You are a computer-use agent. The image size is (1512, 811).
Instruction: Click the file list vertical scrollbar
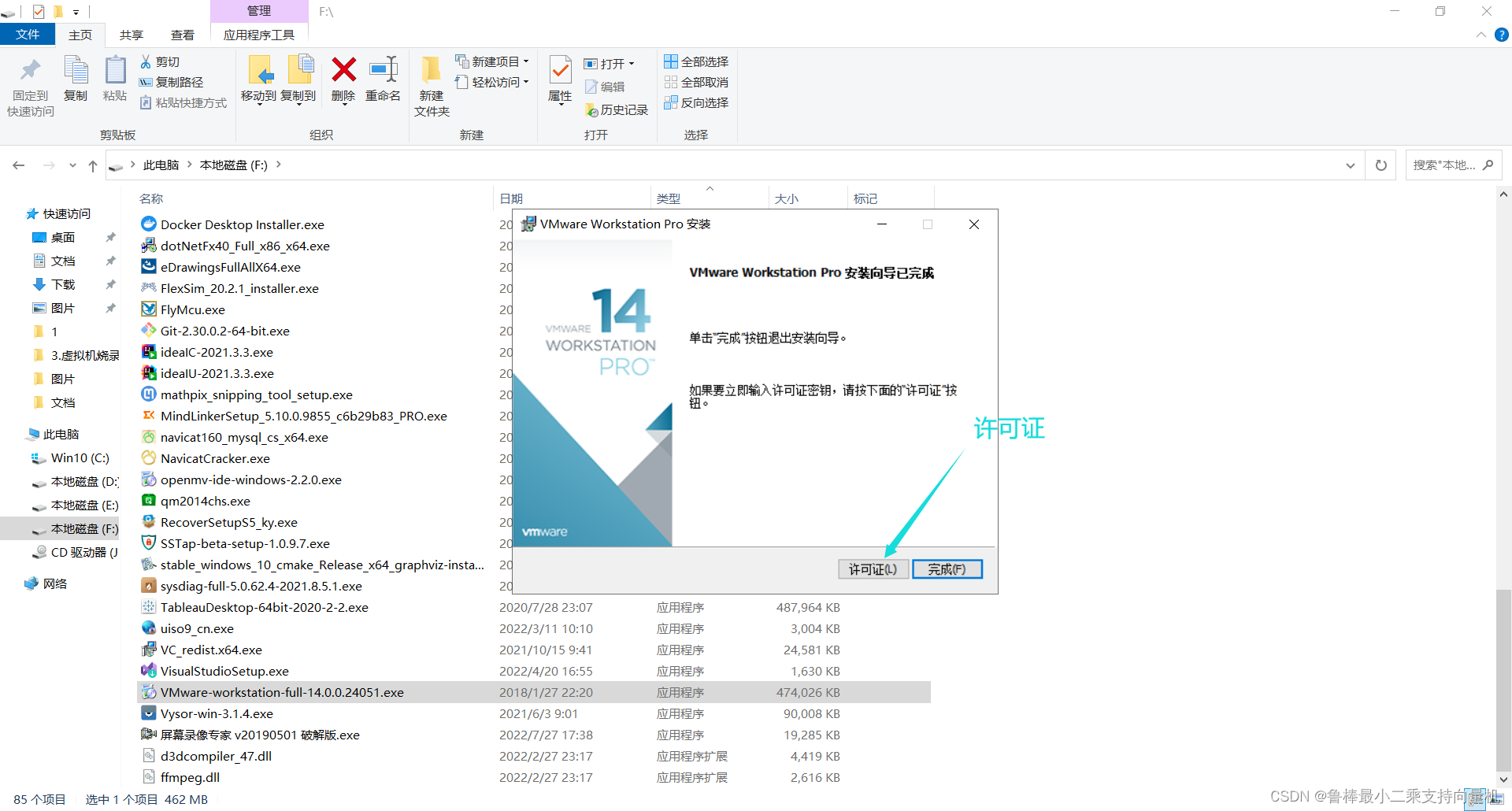click(x=1503, y=680)
